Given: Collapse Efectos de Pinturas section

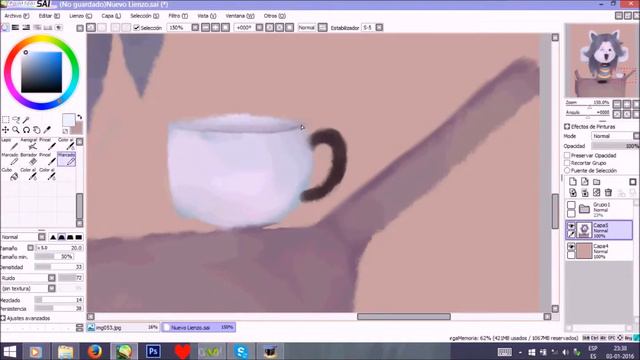Looking at the screenshot, I should (567, 127).
